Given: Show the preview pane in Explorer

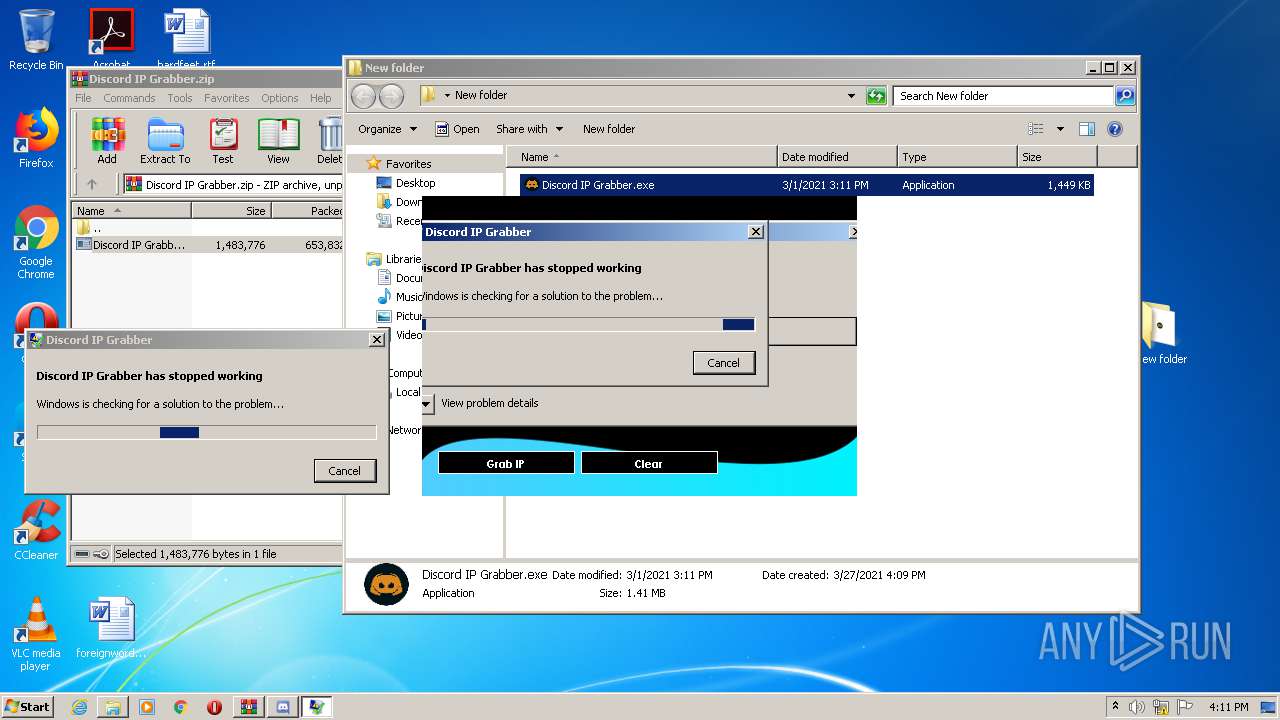Looking at the screenshot, I should [x=1087, y=129].
